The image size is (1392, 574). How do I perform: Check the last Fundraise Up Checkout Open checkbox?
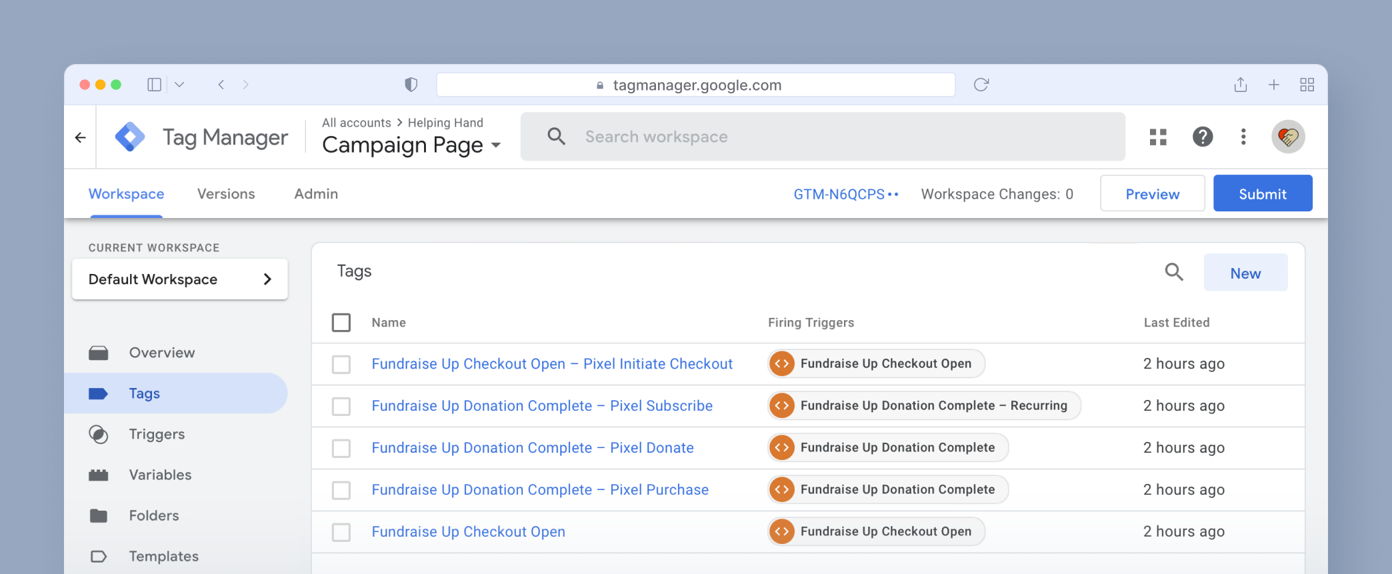point(341,532)
